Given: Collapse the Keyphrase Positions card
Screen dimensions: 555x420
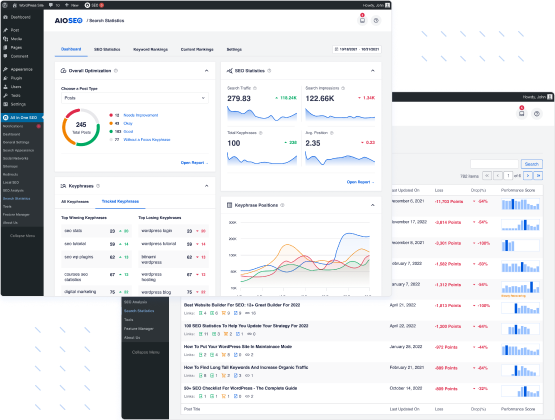Looking at the screenshot, I should tap(373, 205).
